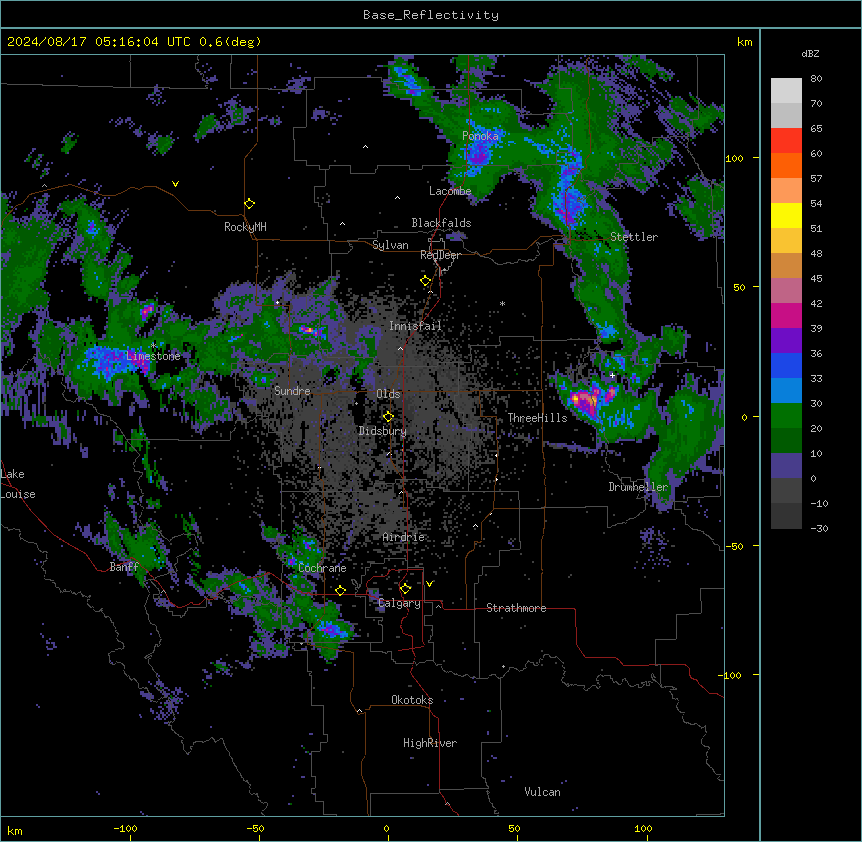The image size is (862, 842).
Task: Click the 50 tick on the bottom axis
Action: [515, 828]
